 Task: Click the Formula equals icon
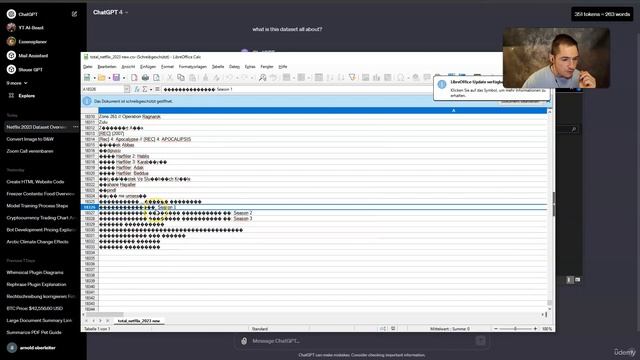click(158, 89)
